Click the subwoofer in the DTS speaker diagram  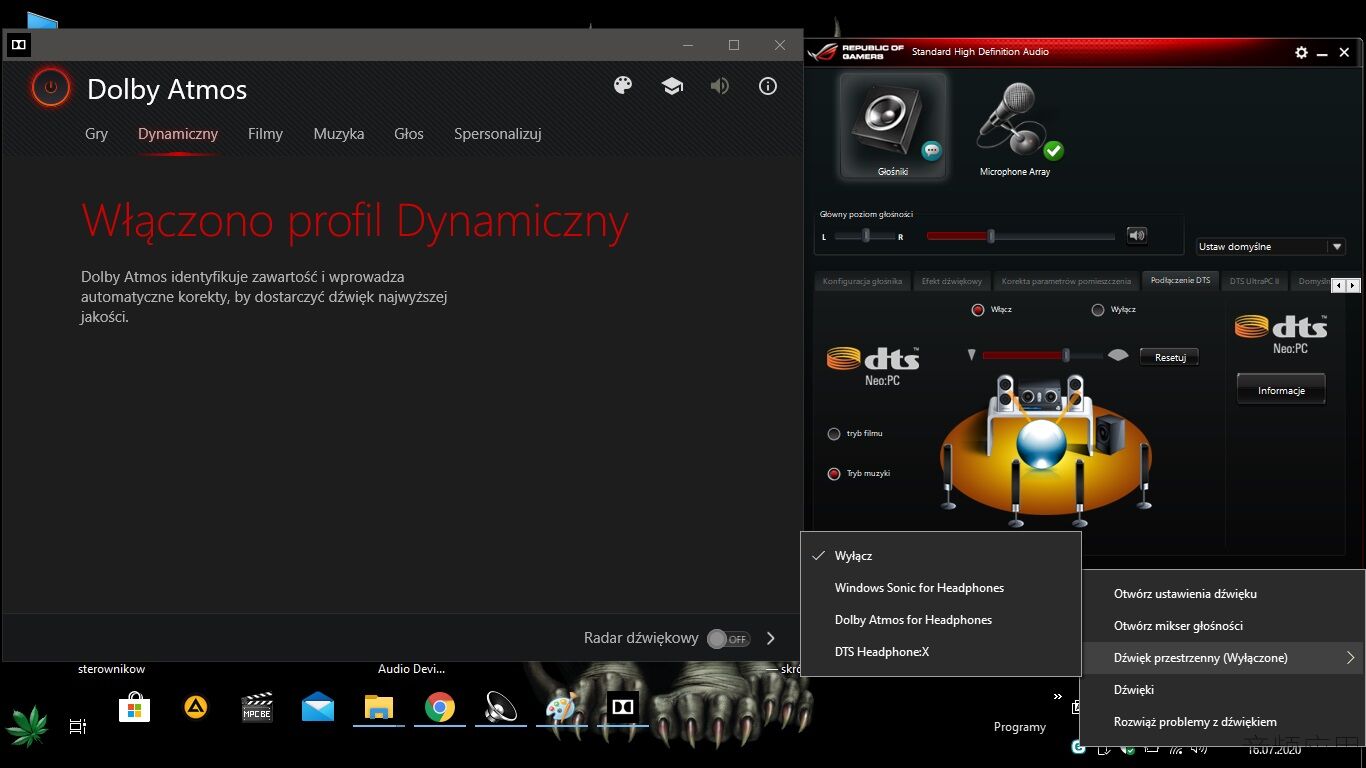[x=1109, y=434]
